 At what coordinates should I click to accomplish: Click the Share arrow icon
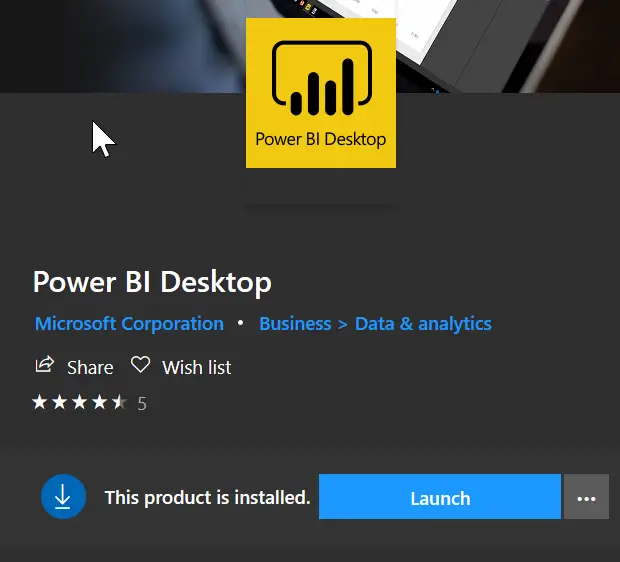(x=44, y=364)
